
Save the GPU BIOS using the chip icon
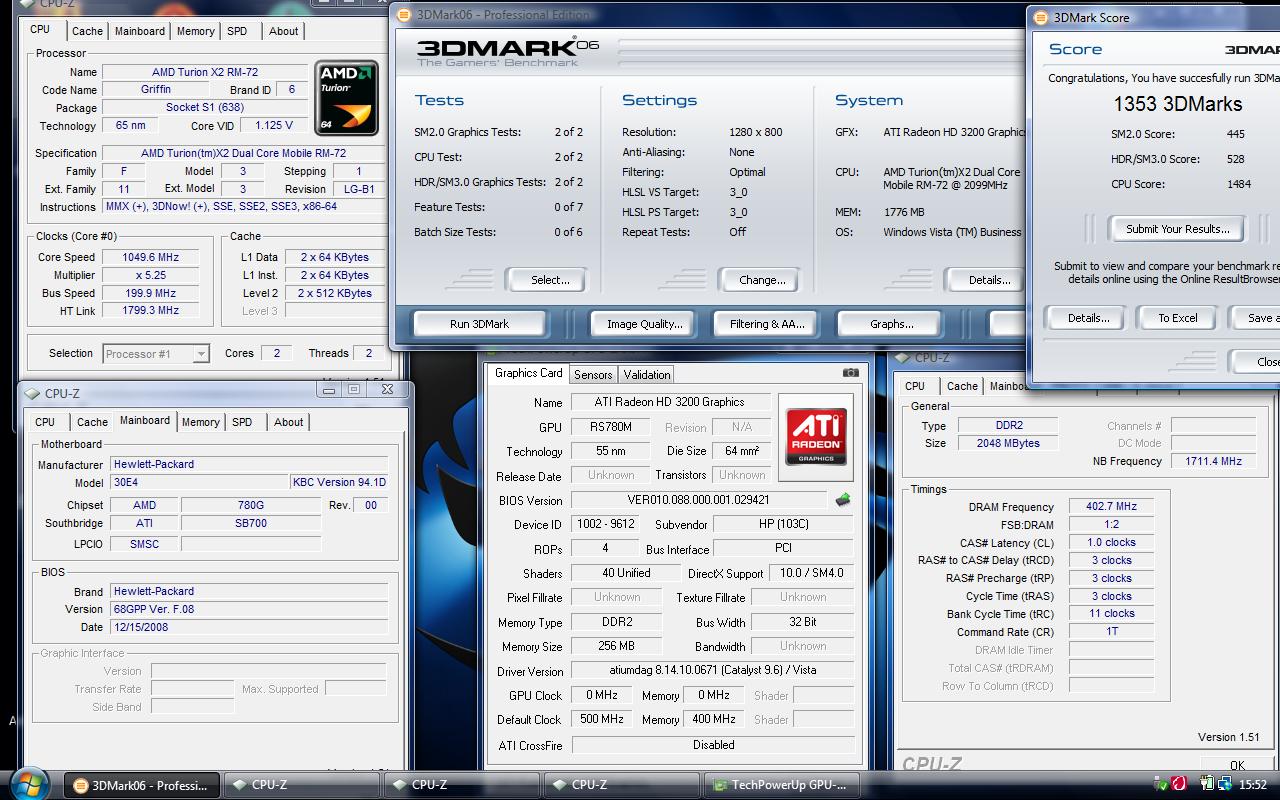843,500
